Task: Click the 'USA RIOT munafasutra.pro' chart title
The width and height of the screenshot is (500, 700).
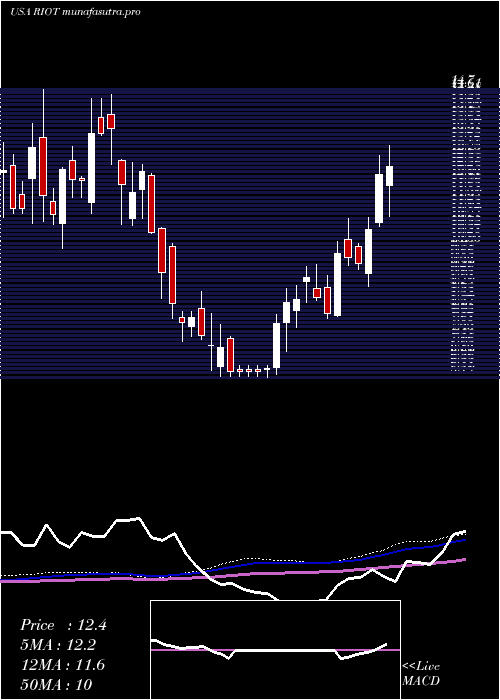Action: pos(75,12)
